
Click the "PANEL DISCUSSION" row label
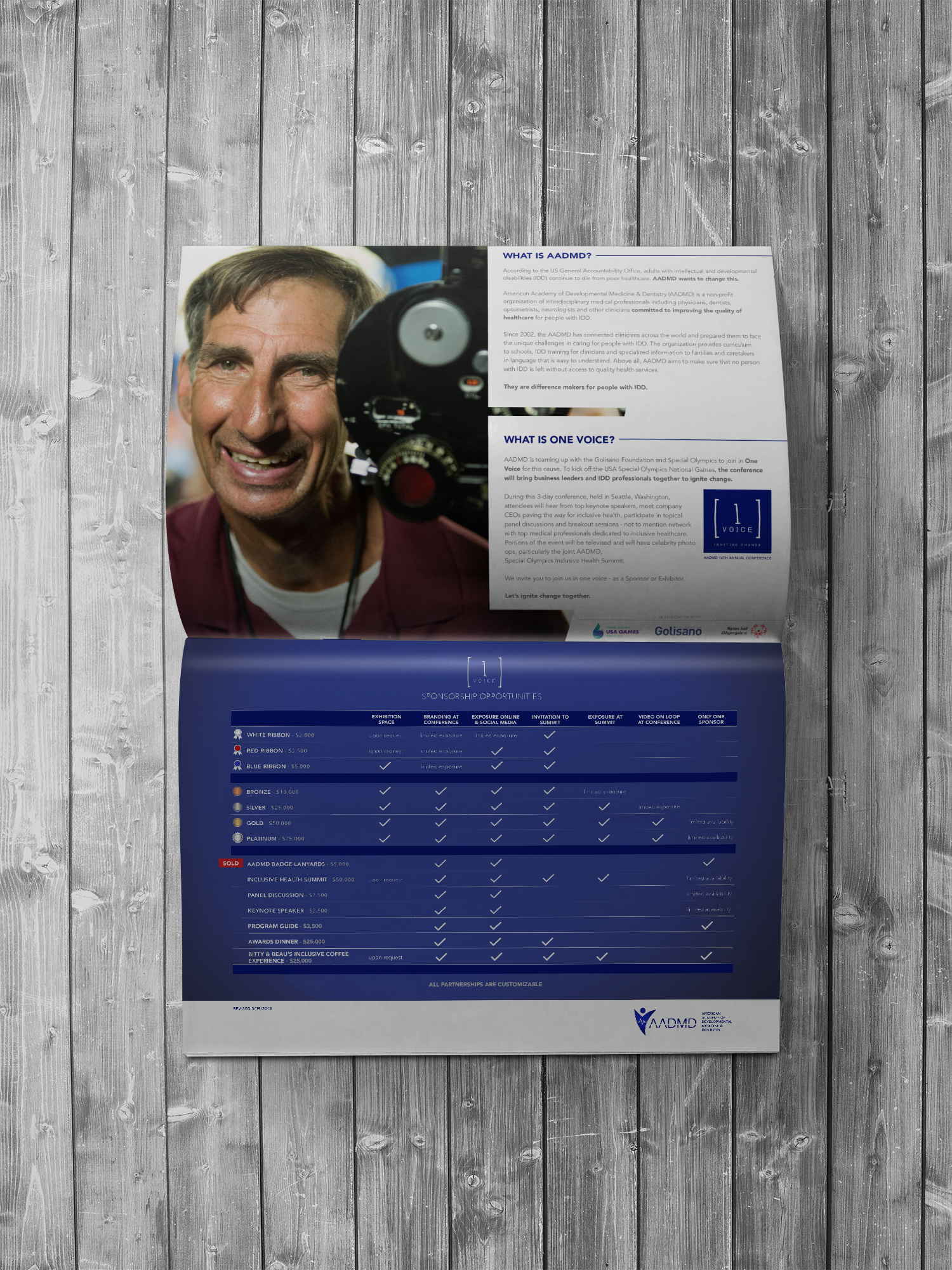(288, 895)
